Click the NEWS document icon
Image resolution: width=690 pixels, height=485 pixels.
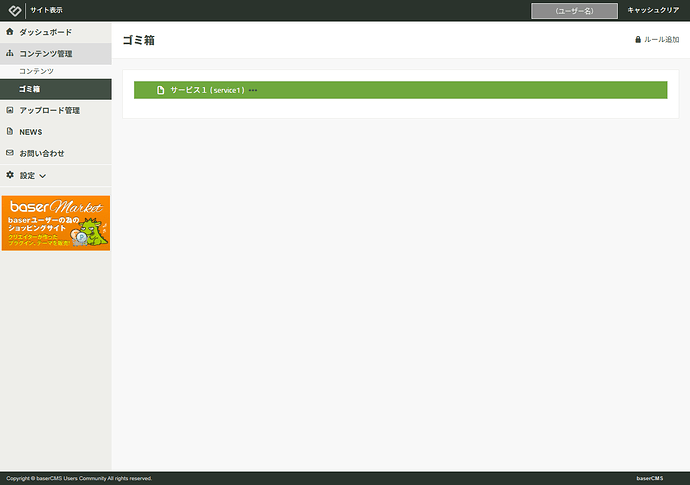[10, 131]
